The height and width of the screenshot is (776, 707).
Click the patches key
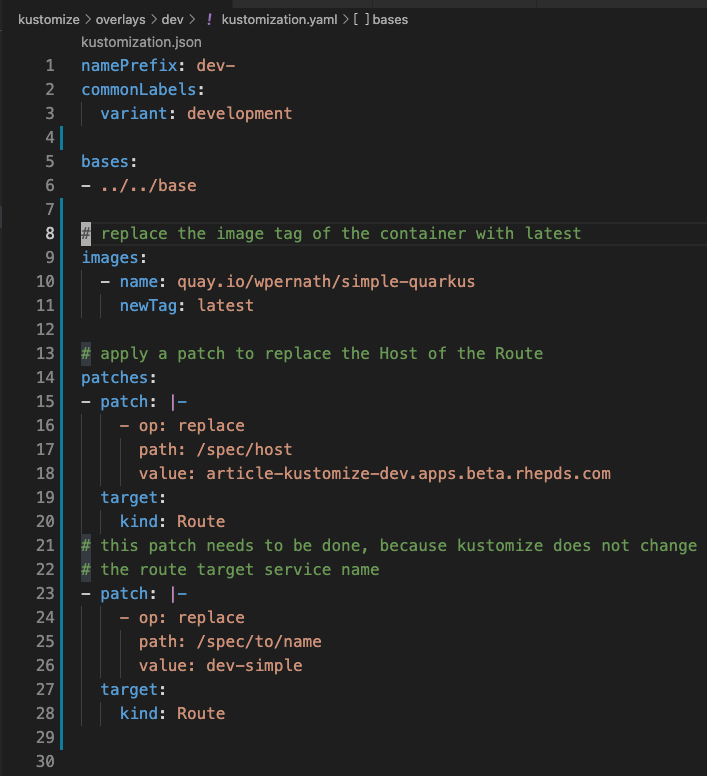coord(115,378)
